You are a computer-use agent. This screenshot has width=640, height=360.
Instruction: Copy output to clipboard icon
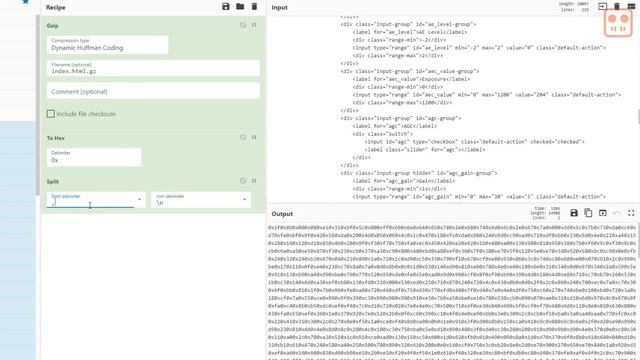[588, 213]
